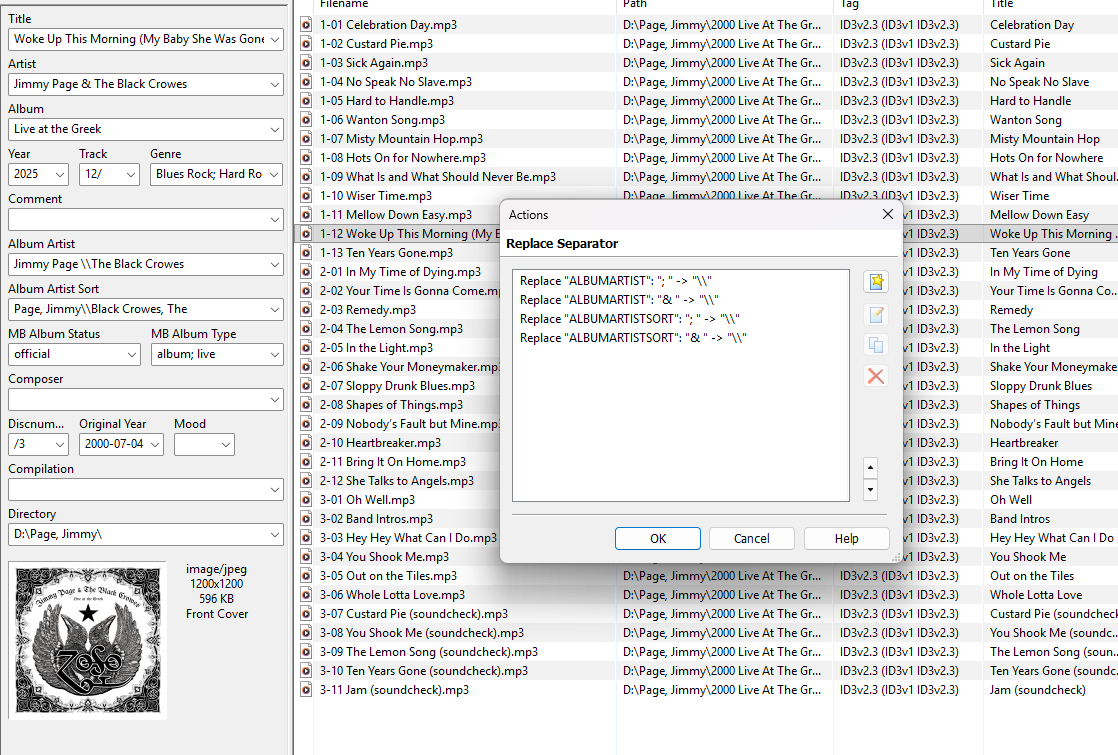Click the red Delete action icon
The width and height of the screenshot is (1118, 755).
pyautogui.click(x=876, y=376)
